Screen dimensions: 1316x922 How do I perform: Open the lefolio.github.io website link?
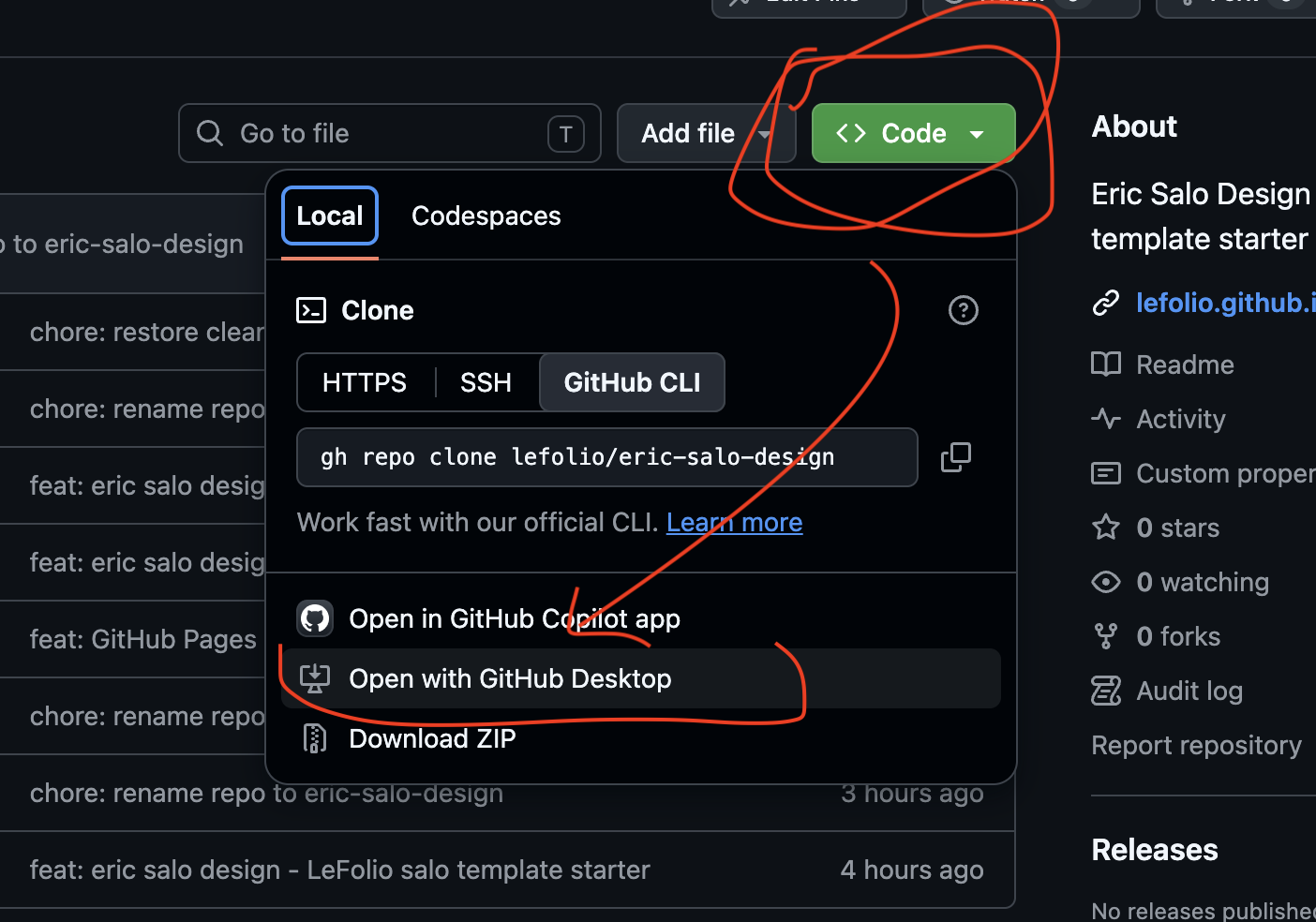pos(1226,303)
